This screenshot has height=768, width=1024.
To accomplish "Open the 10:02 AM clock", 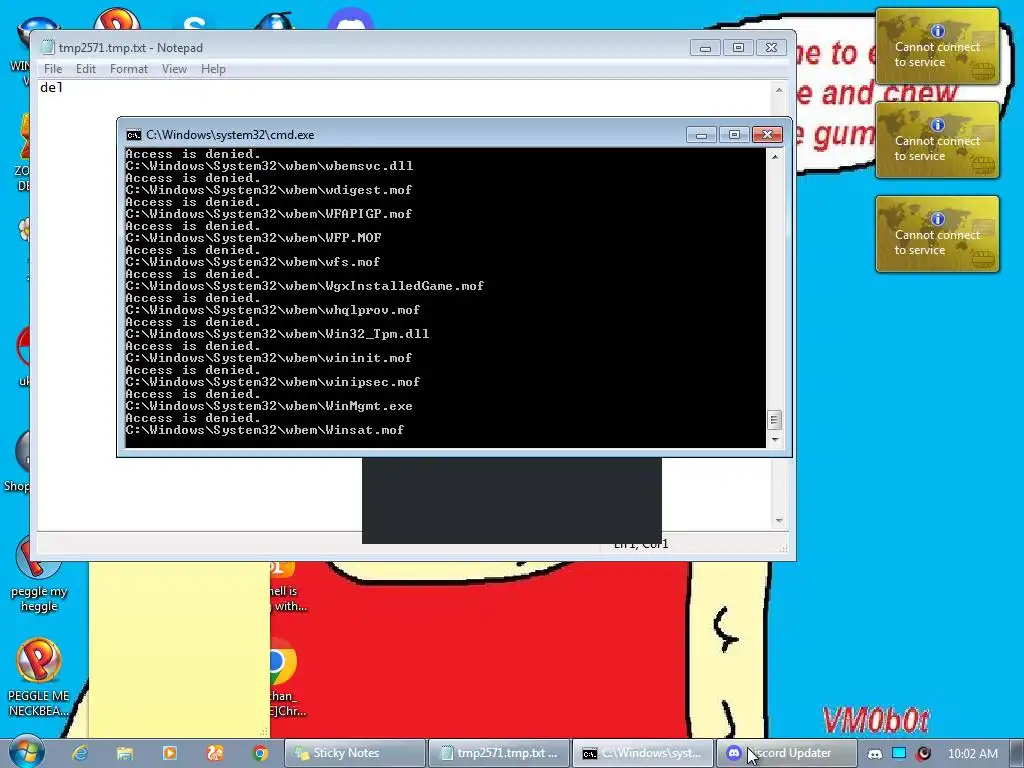I will pos(972,754).
